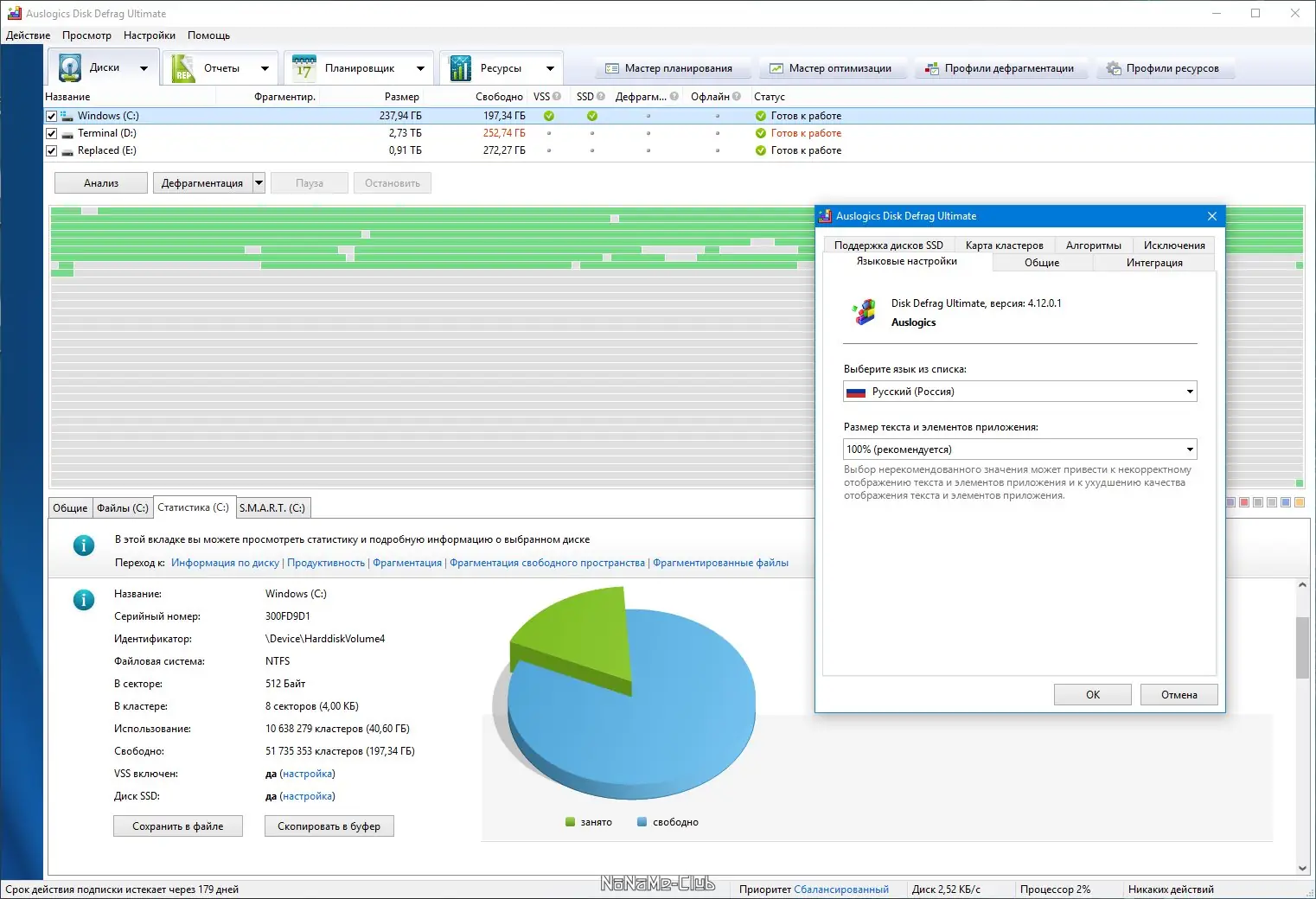Expand the Ресурсы toolbar dropdown arrow
1316x899 pixels.
click(550, 68)
